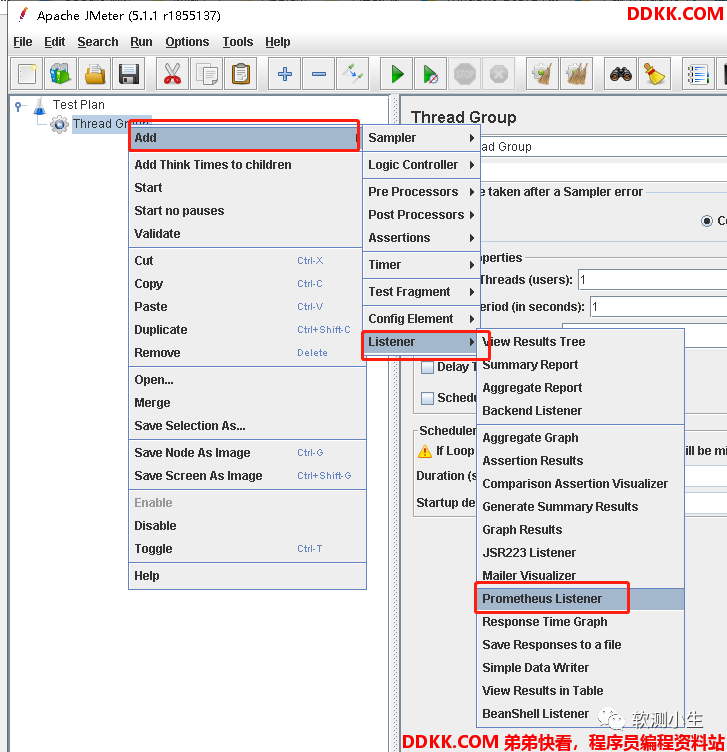The image size is (727, 752).
Task: Open the File menu
Action: pos(23,42)
